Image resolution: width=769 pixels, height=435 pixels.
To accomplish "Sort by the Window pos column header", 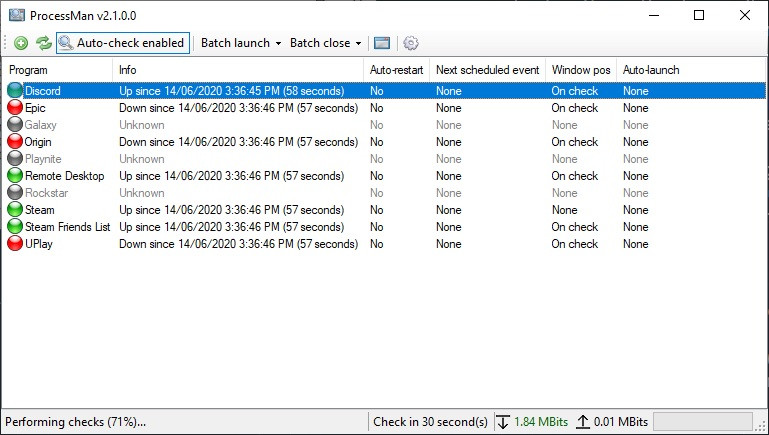I will point(581,70).
